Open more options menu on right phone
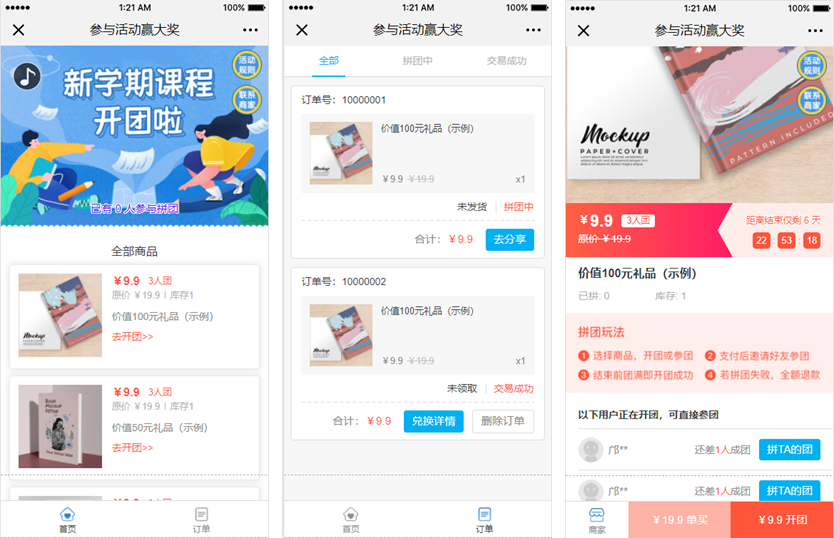834x538 pixels. point(815,30)
